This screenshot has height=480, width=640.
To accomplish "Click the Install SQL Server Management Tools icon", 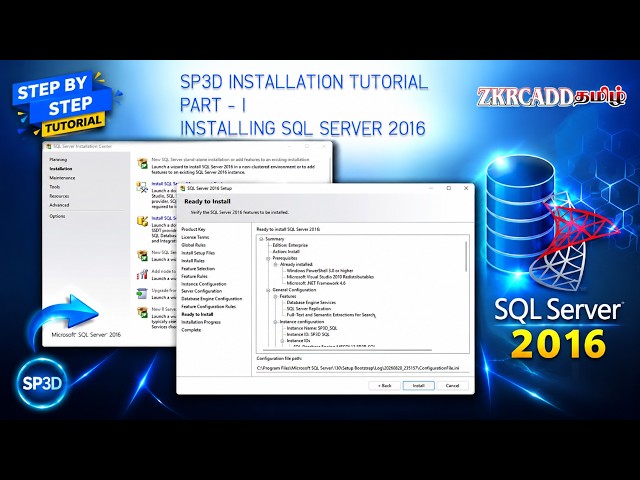I will click(142, 187).
